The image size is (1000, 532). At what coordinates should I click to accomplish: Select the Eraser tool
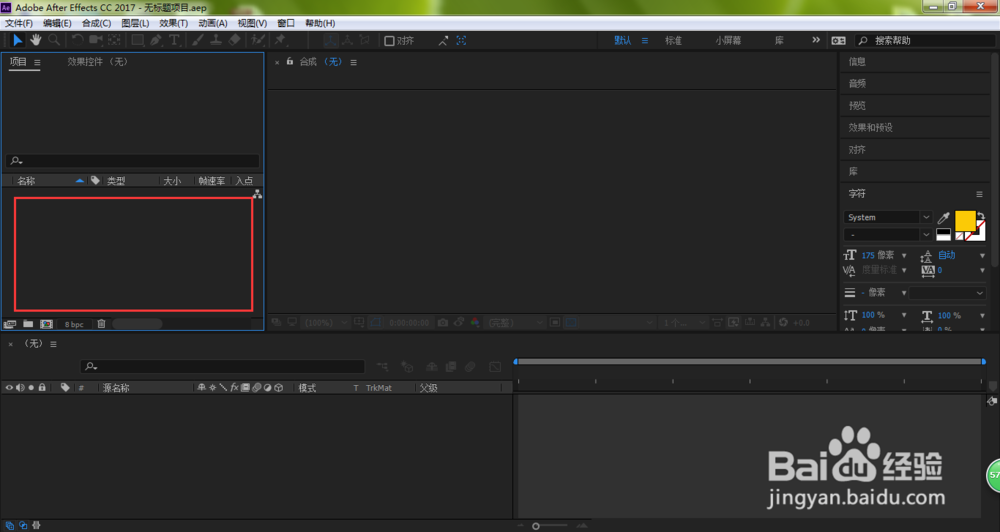pos(234,40)
